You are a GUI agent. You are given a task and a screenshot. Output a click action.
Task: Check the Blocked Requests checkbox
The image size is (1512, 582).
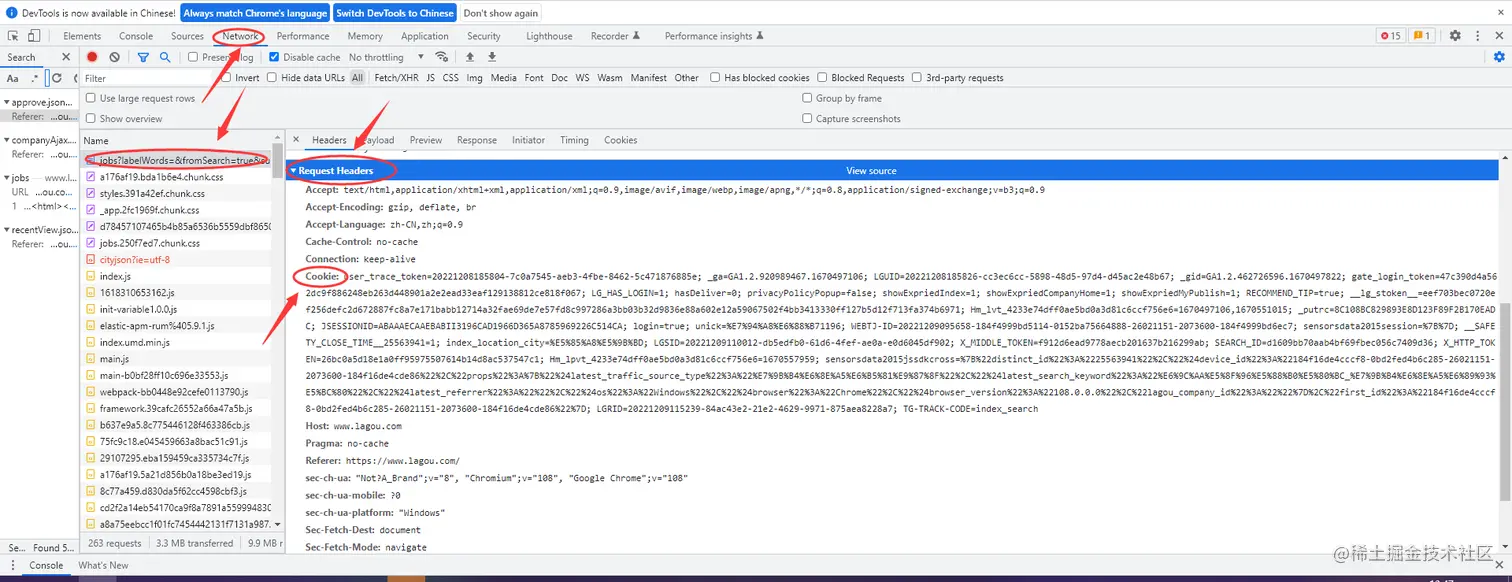(822, 78)
